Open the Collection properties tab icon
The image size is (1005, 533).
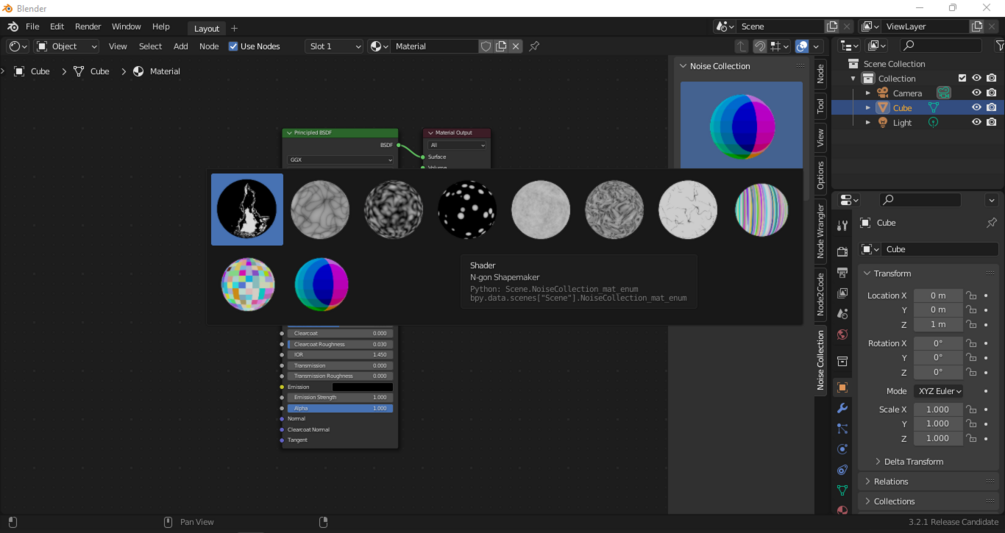pyautogui.click(x=842, y=361)
